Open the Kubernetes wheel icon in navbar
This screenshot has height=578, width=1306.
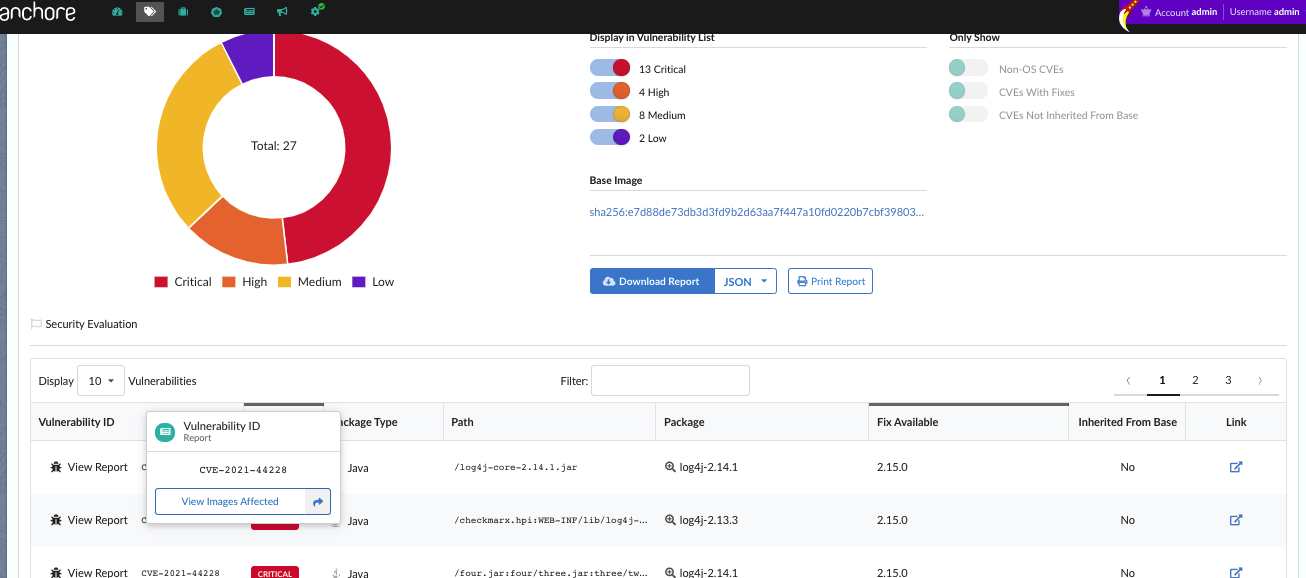click(x=216, y=12)
